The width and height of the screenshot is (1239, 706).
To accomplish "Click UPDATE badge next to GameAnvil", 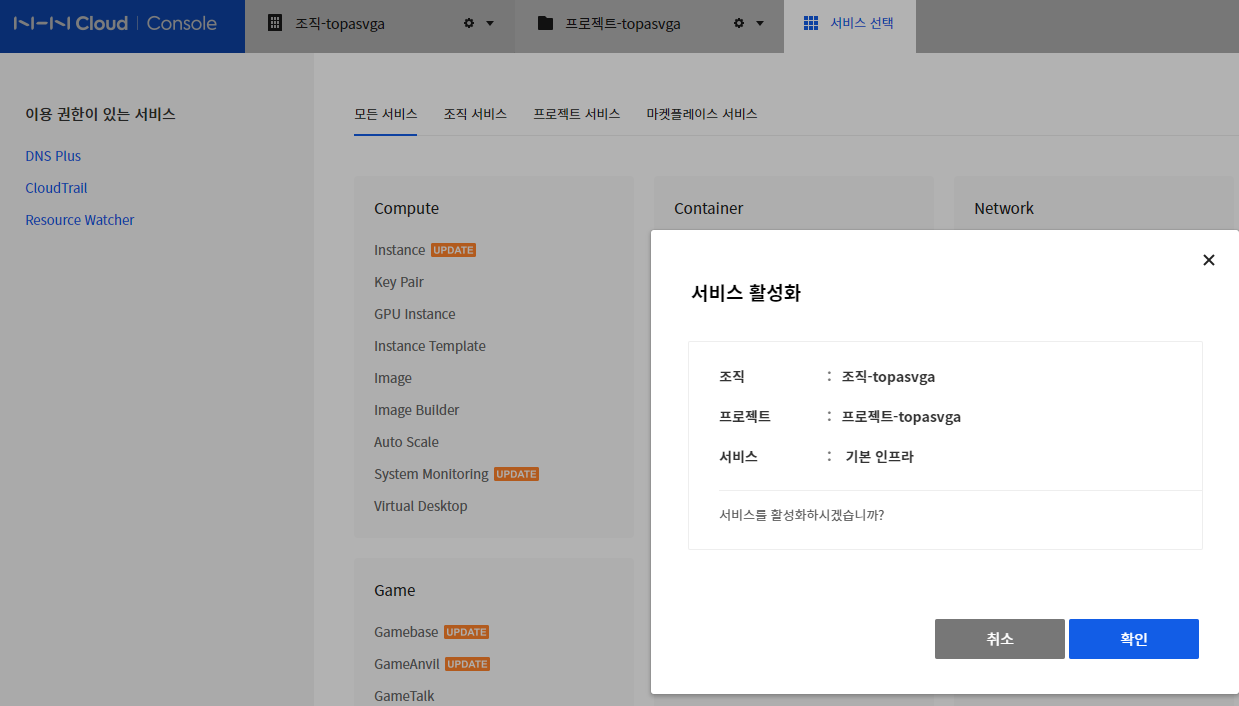I will click(467, 664).
